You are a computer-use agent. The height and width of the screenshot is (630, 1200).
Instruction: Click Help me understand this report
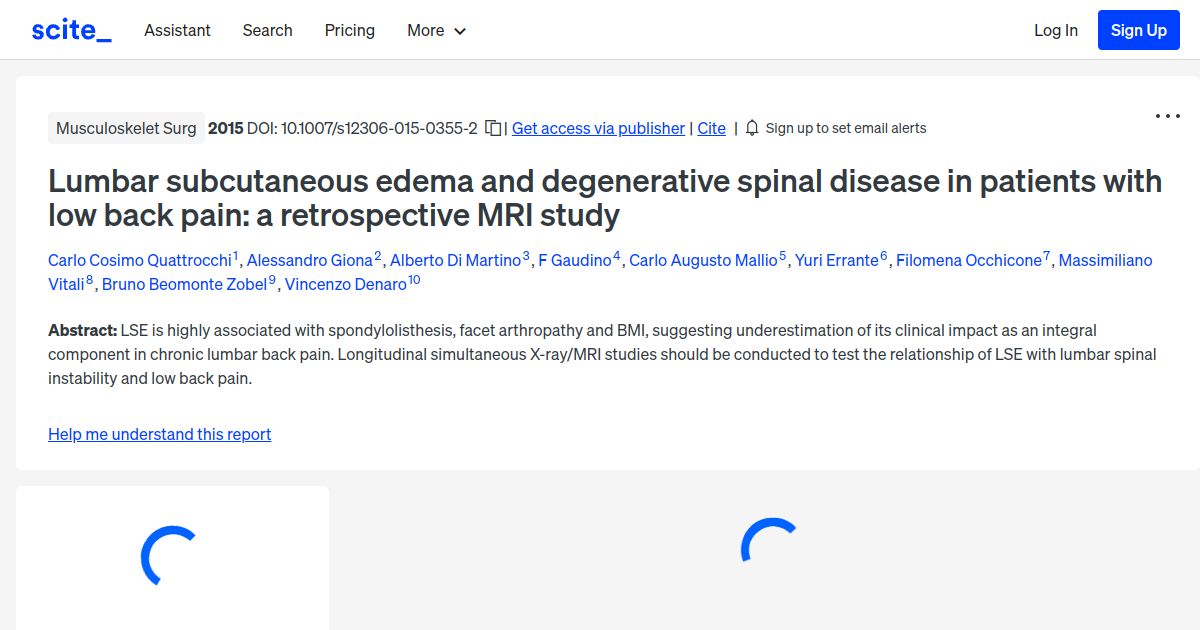click(159, 434)
